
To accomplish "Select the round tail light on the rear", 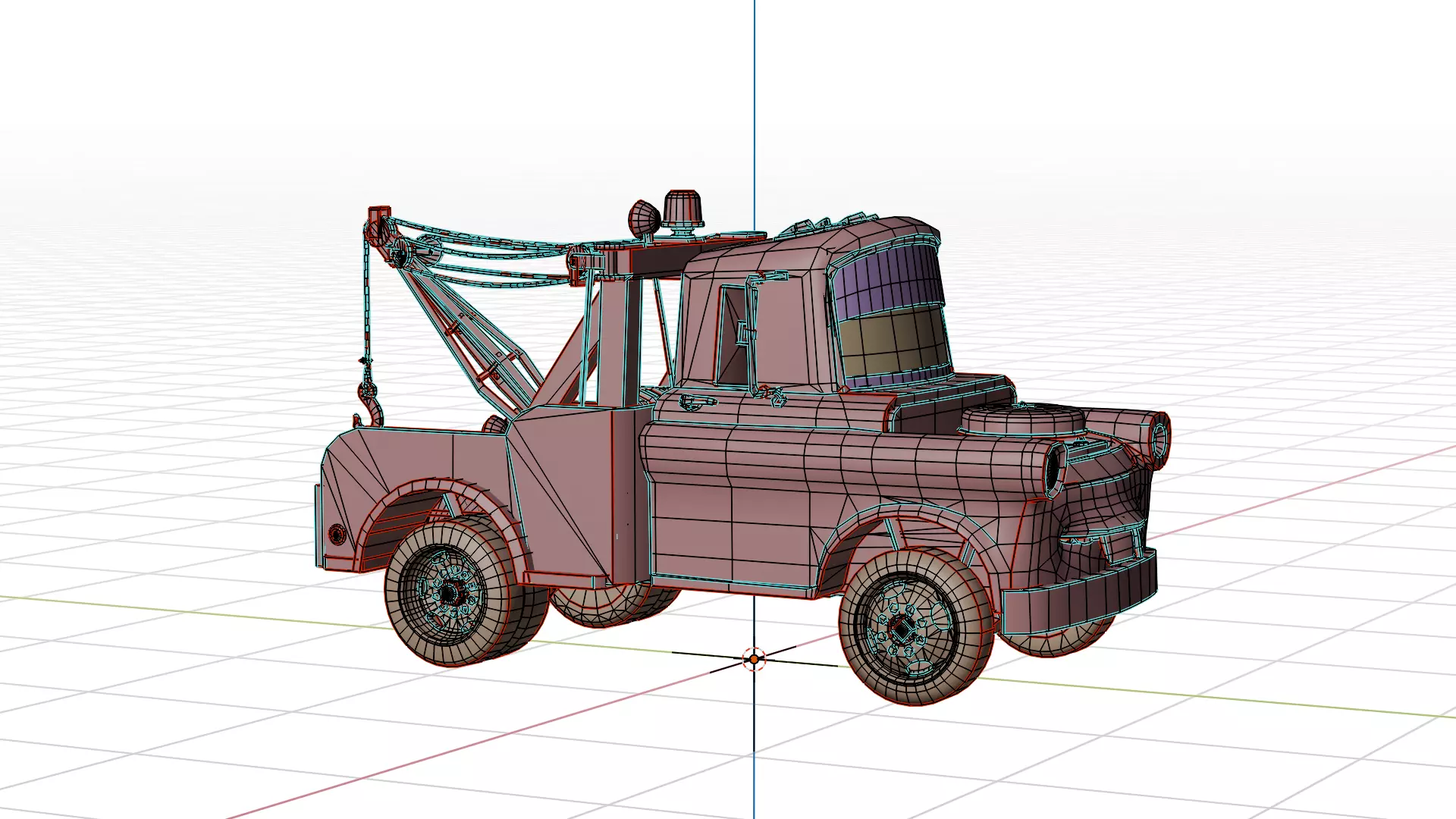I will point(336,534).
